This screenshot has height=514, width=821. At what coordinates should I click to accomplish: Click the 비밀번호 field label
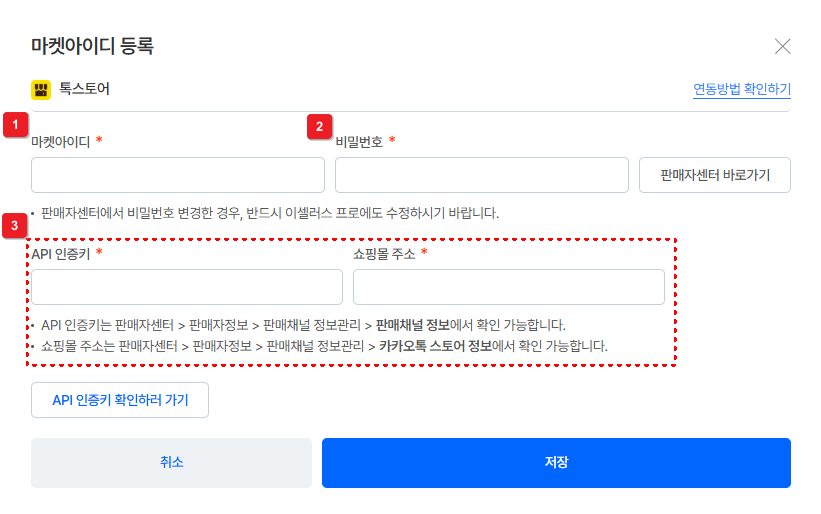click(x=359, y=142)
